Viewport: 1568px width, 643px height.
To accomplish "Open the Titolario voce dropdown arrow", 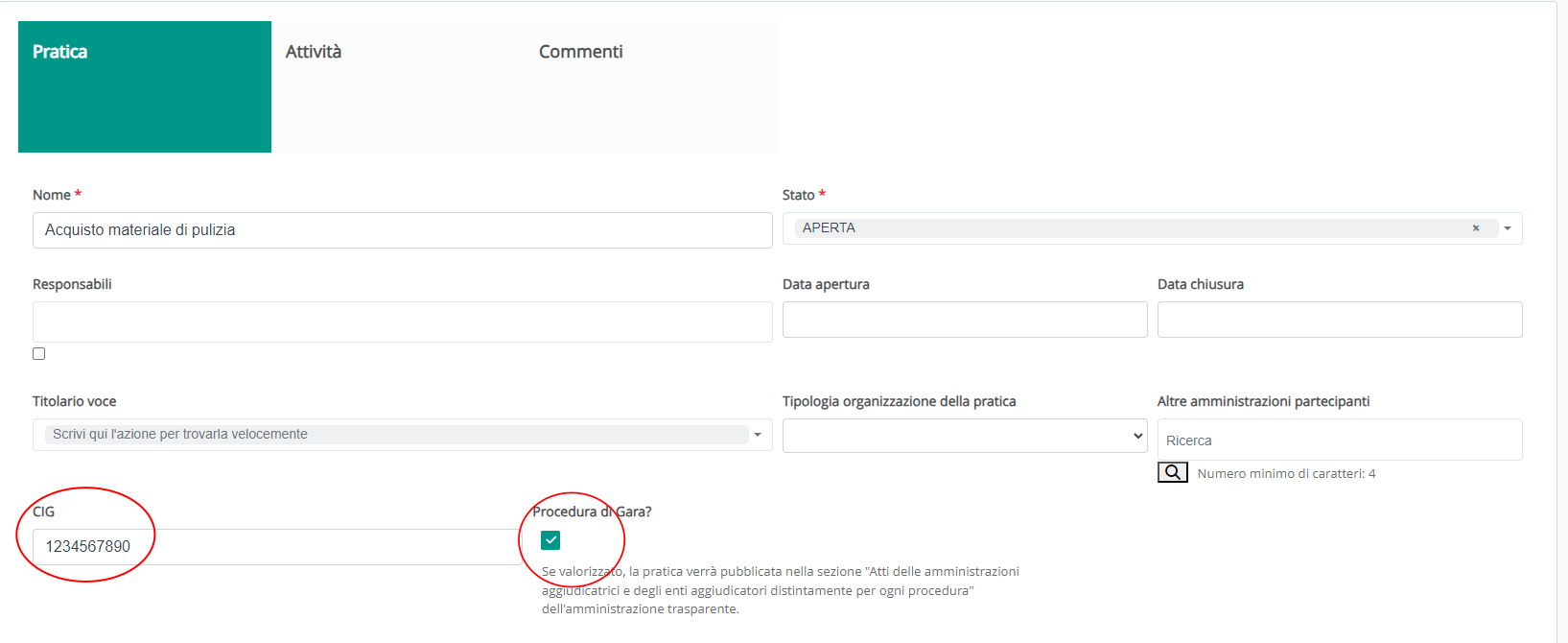I will click(x=758, y=435).
